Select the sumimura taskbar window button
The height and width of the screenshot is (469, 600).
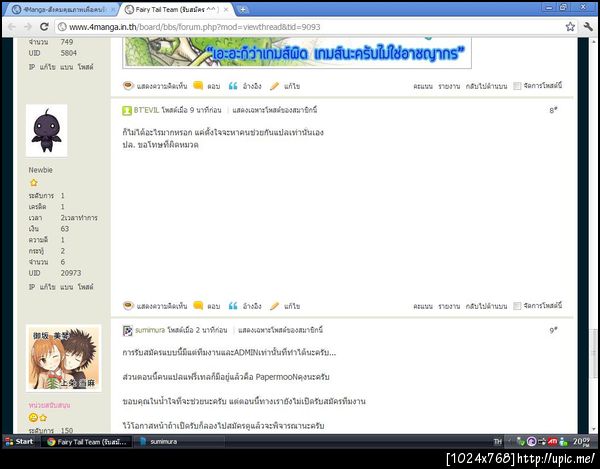coord(180,442)
